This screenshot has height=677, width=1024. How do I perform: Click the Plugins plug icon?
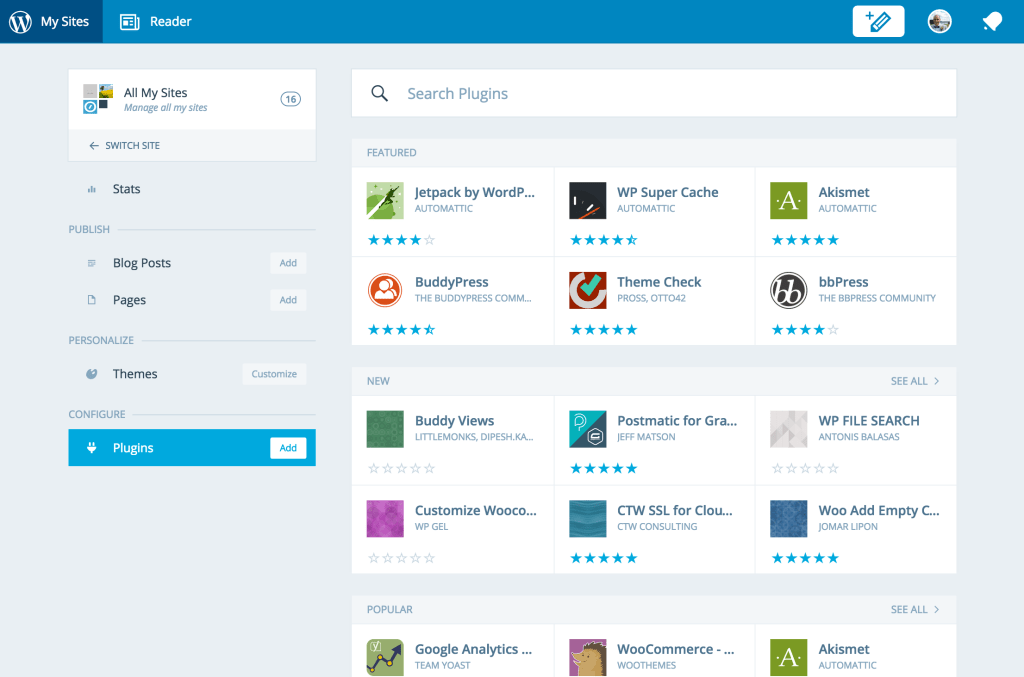click(x=91, y=448)
